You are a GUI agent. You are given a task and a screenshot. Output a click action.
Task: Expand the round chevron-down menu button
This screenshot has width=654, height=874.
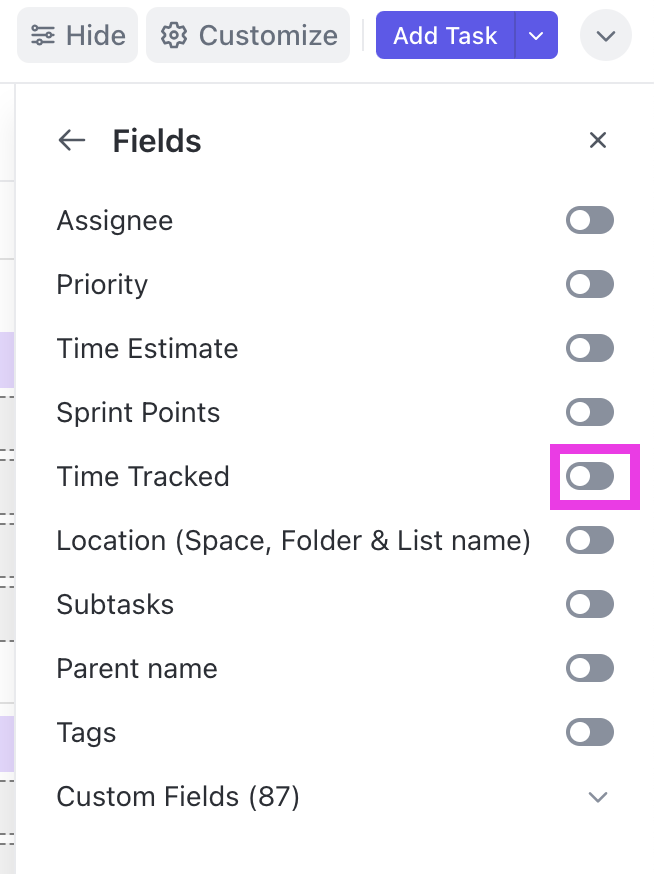pos(605,36)
